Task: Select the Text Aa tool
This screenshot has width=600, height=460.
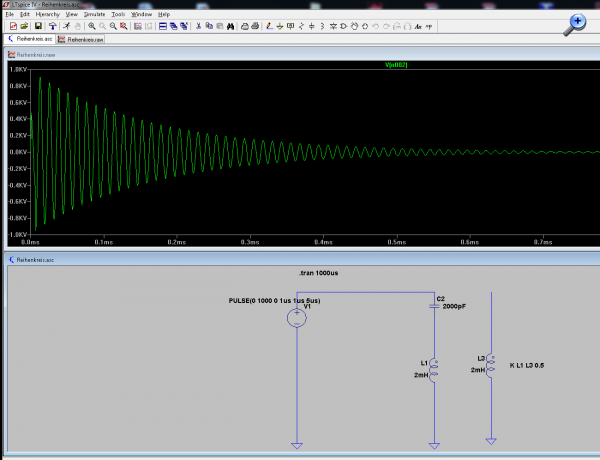Action: 418,26
